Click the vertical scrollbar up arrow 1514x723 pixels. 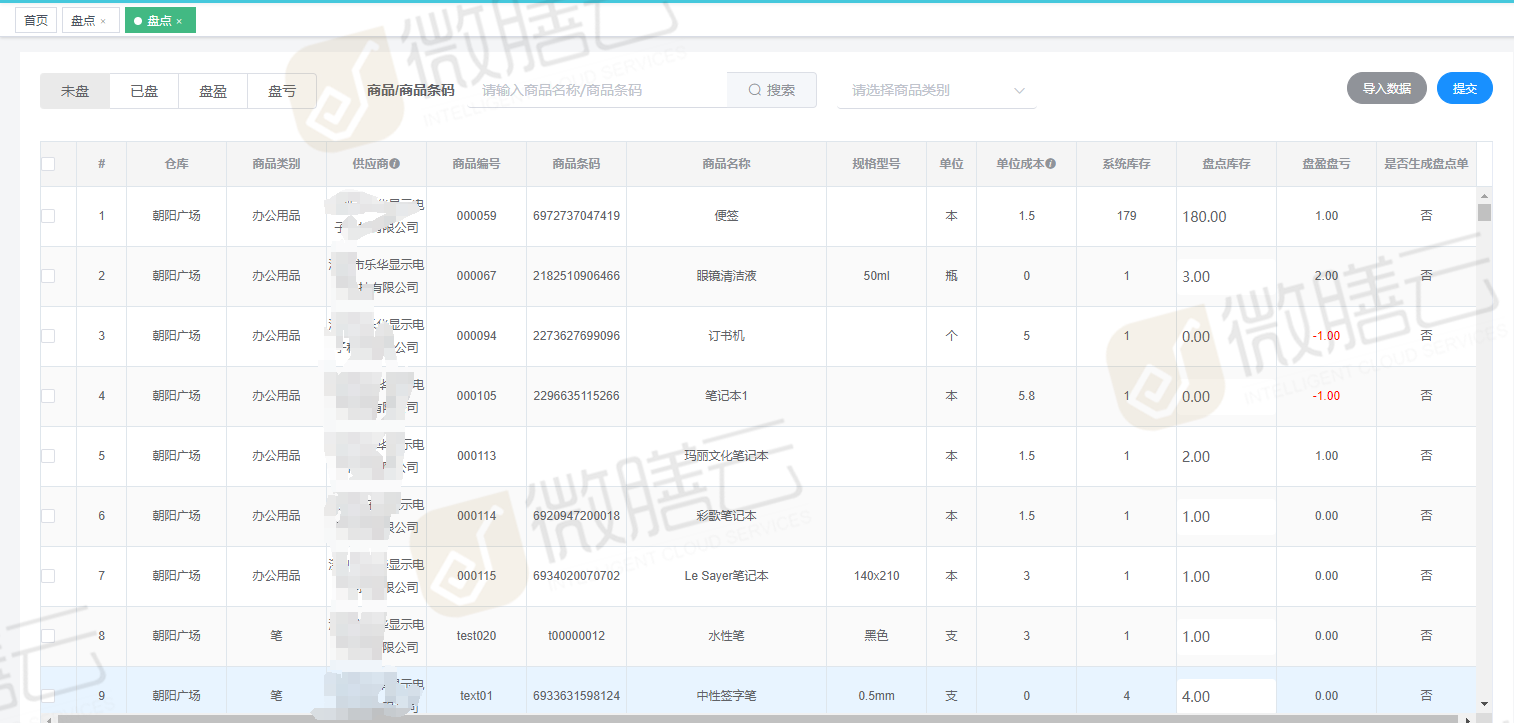(x=1484, y=196)
